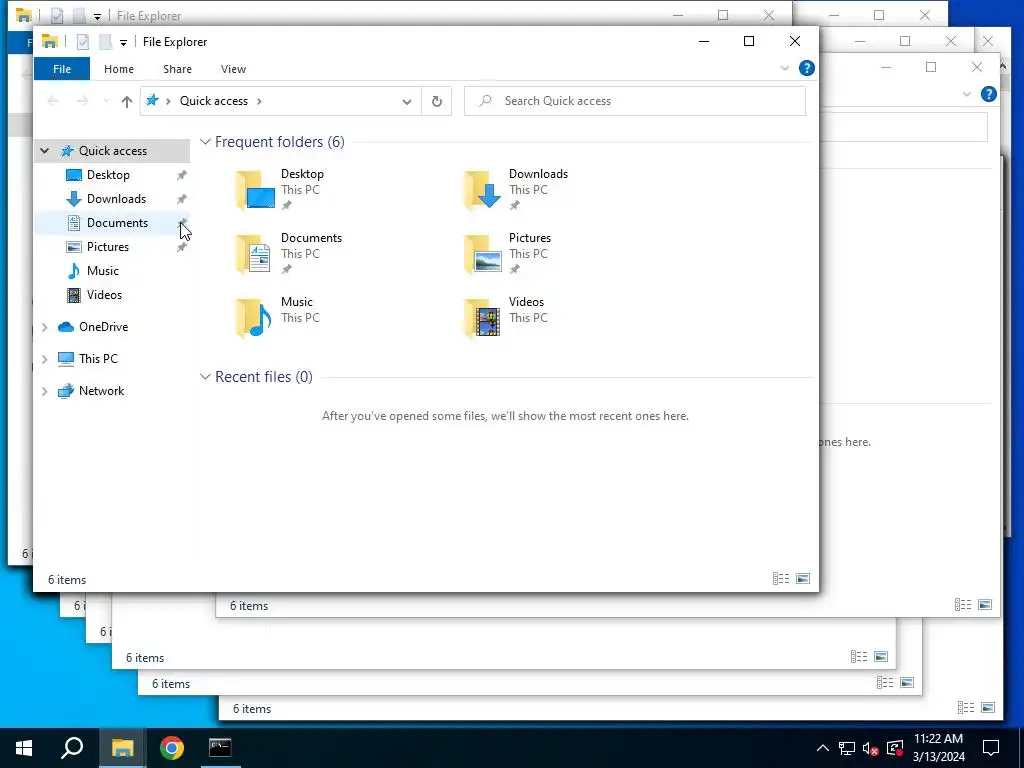Select Network in the navigation pane
1024x768 pixels.
click(101, 391)
